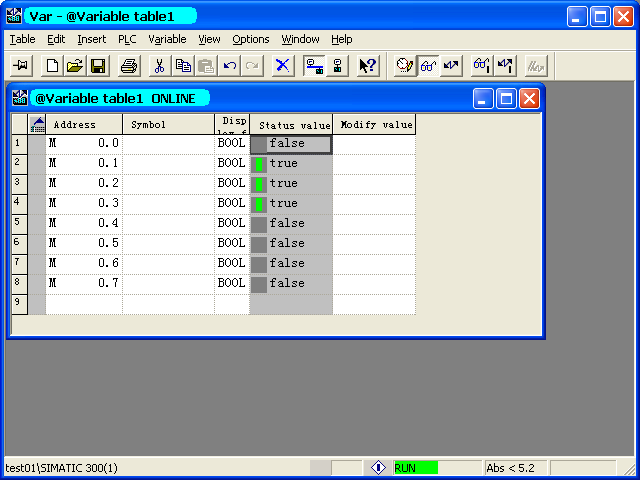640x480 pixels.
Task: Click the context Help arrow-question icon
Action: [367, 66]
